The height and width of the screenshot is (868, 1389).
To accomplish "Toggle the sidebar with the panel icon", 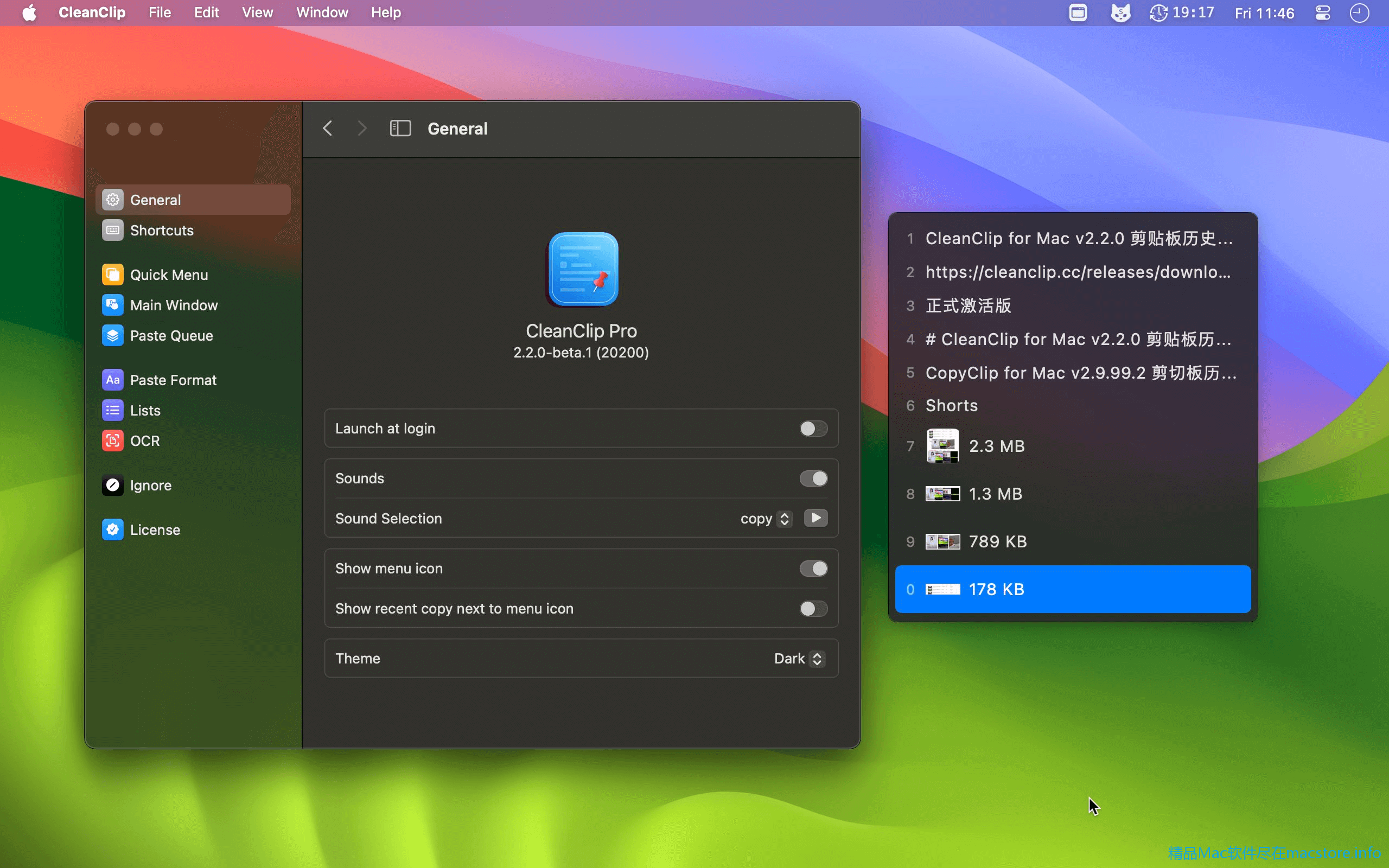I will (400, 128).
